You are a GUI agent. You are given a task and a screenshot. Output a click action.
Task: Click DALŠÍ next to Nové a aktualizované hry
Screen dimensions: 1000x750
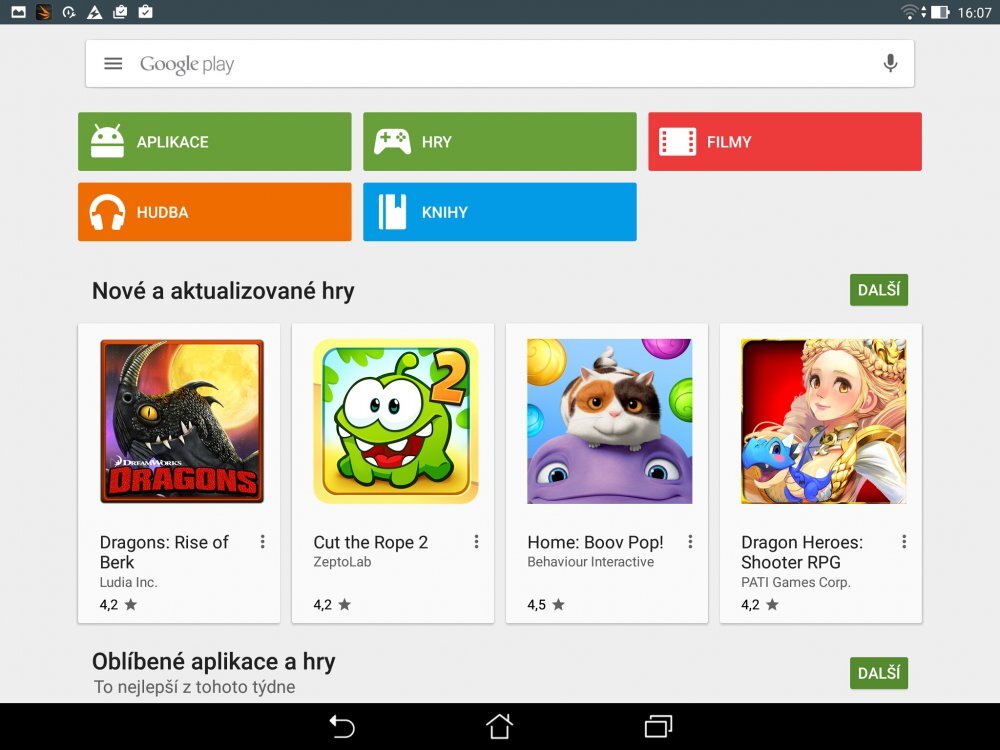[878, 289]
